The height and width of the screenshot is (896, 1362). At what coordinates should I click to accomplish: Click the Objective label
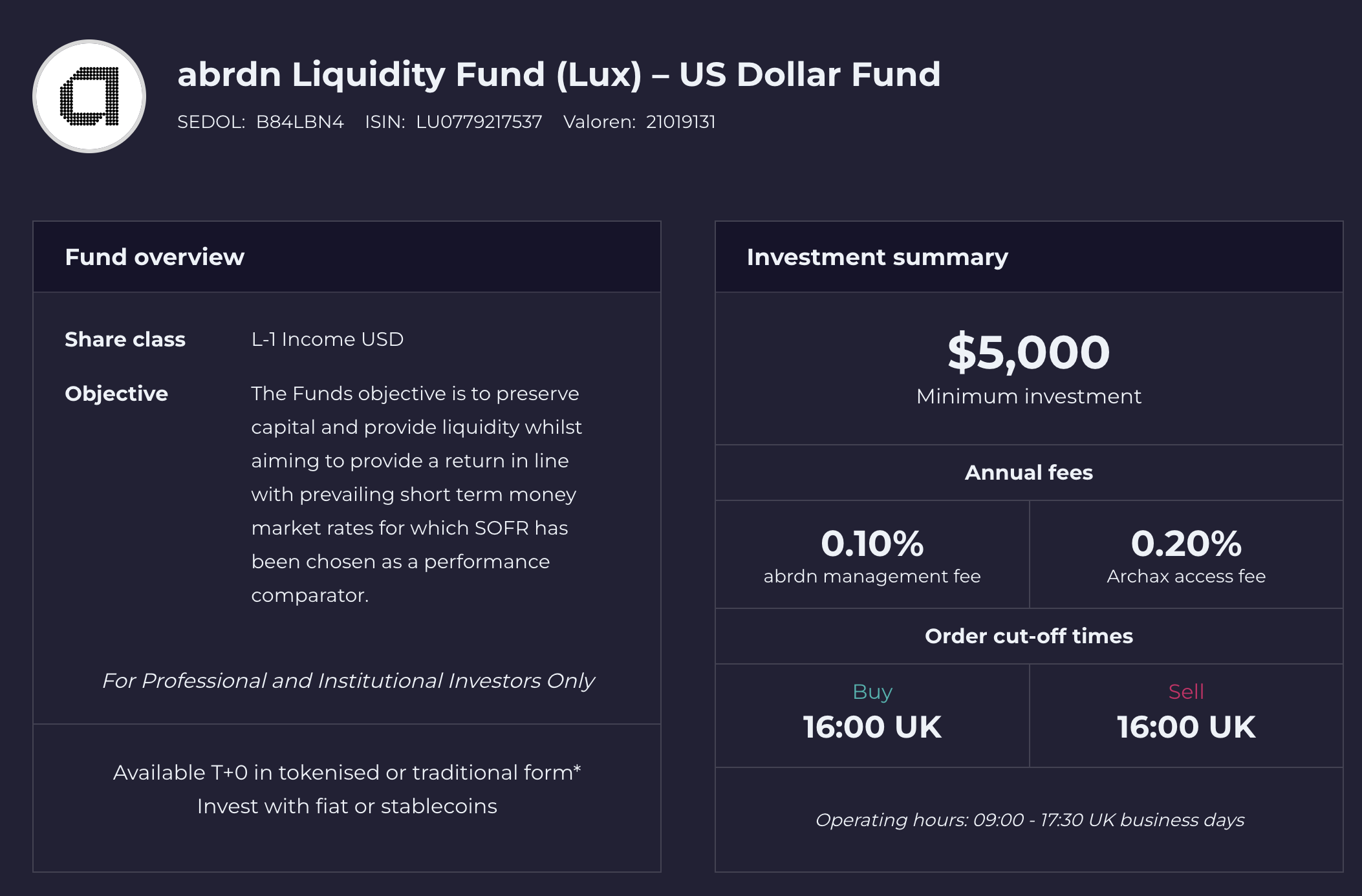[x=116, y=394]
